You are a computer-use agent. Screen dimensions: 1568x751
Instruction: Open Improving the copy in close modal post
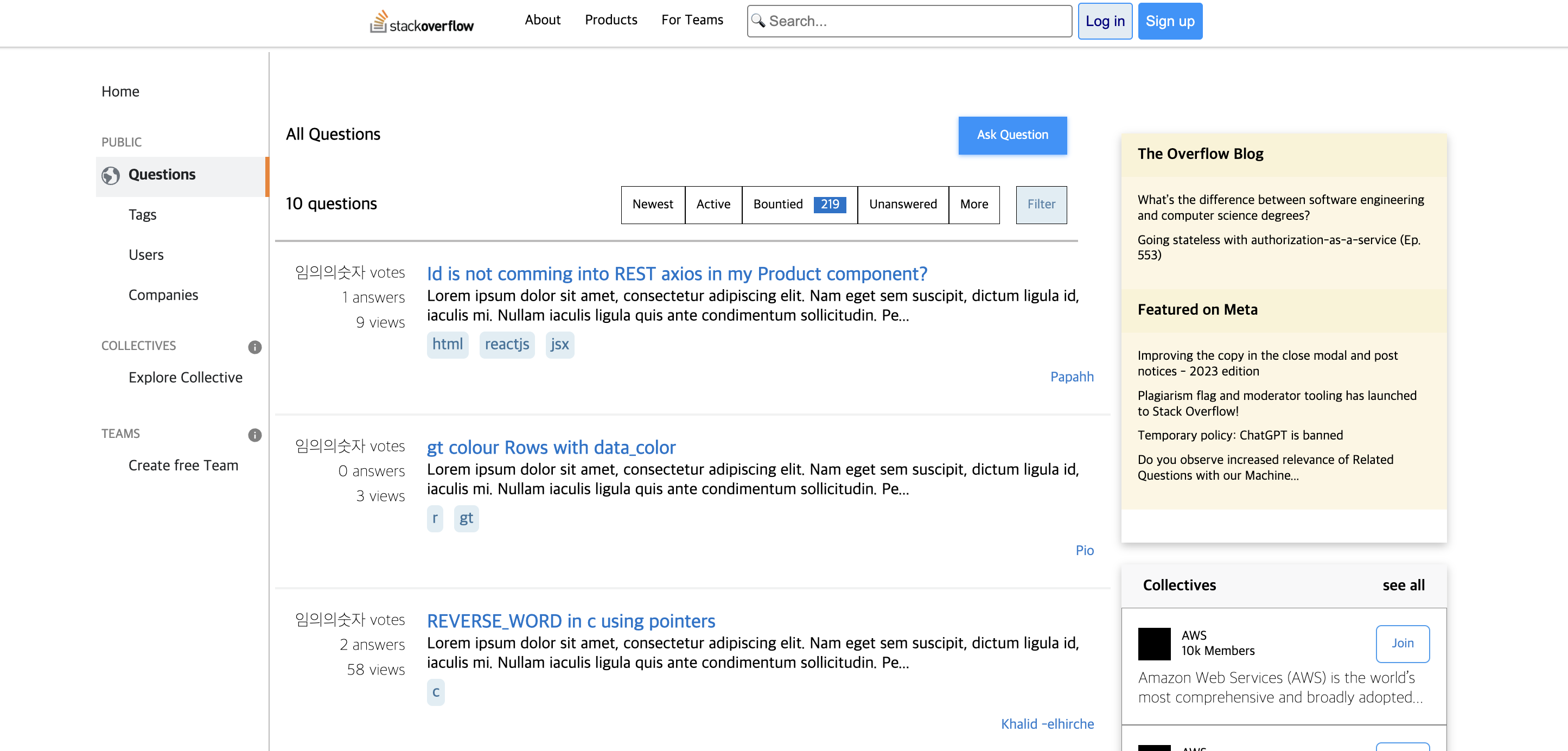pos(1267,364)
